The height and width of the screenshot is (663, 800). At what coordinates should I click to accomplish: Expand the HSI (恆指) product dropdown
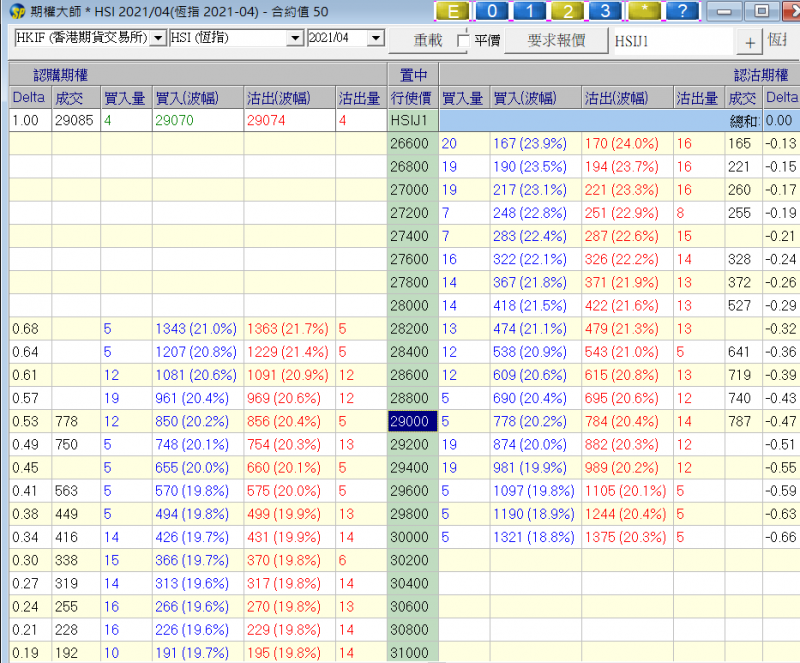(x=294, y=38)
